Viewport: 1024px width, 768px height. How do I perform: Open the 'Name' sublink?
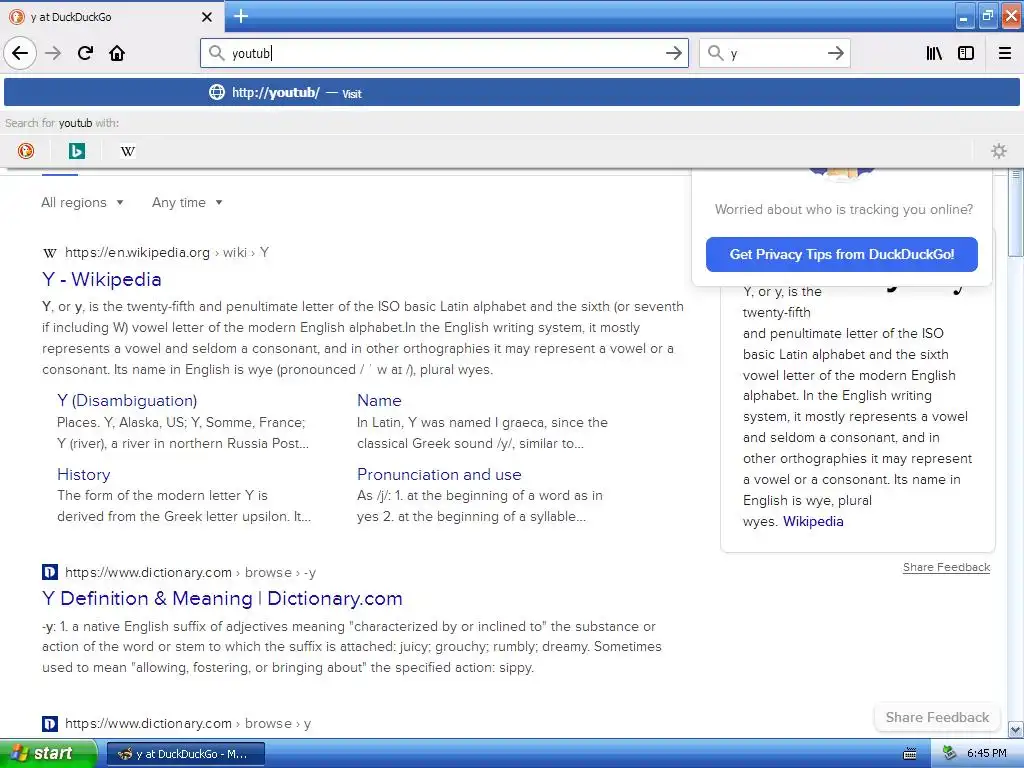[x=379, y=400]
